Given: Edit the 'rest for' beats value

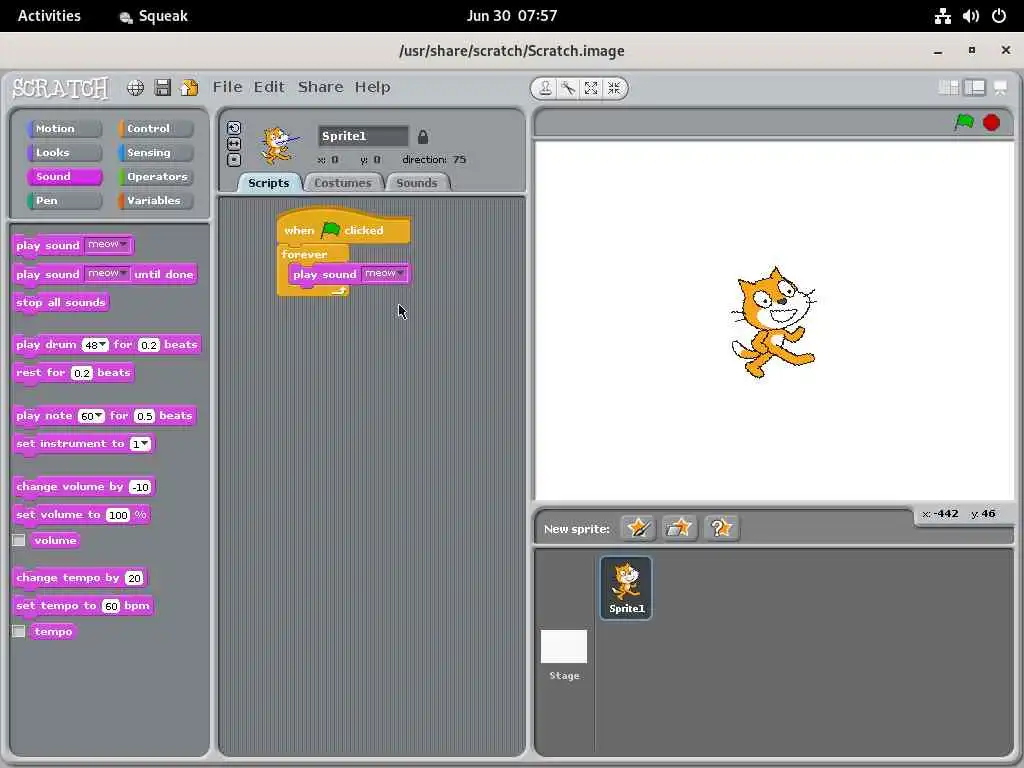Looking at the screenshot, I should 82,373.
